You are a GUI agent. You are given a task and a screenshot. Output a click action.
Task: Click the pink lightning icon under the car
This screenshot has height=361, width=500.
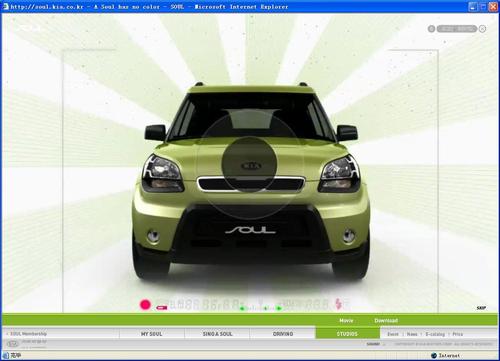pyautogui.click(x=339, y=303)
